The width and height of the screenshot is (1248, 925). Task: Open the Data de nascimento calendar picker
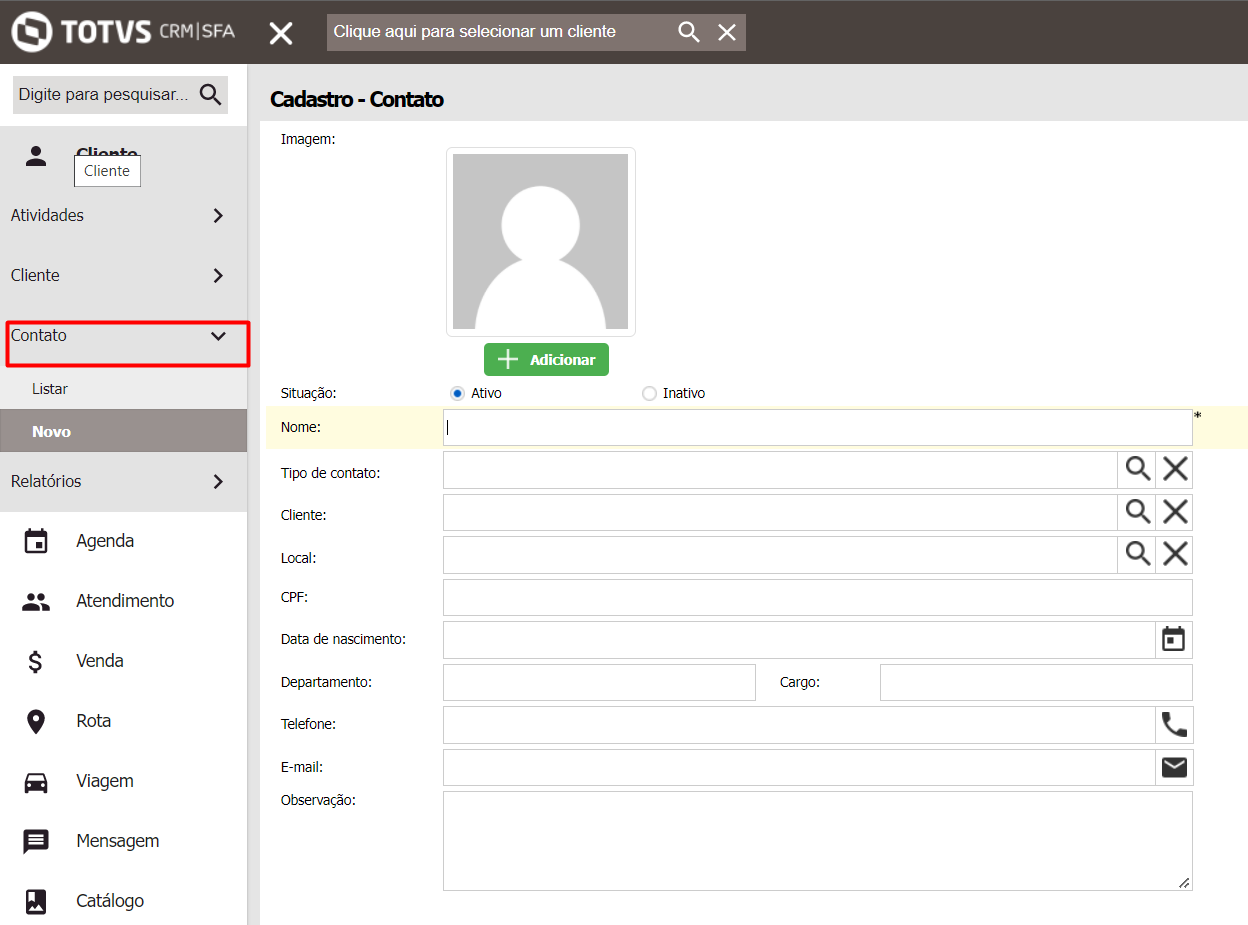[x=1174, y=639]
